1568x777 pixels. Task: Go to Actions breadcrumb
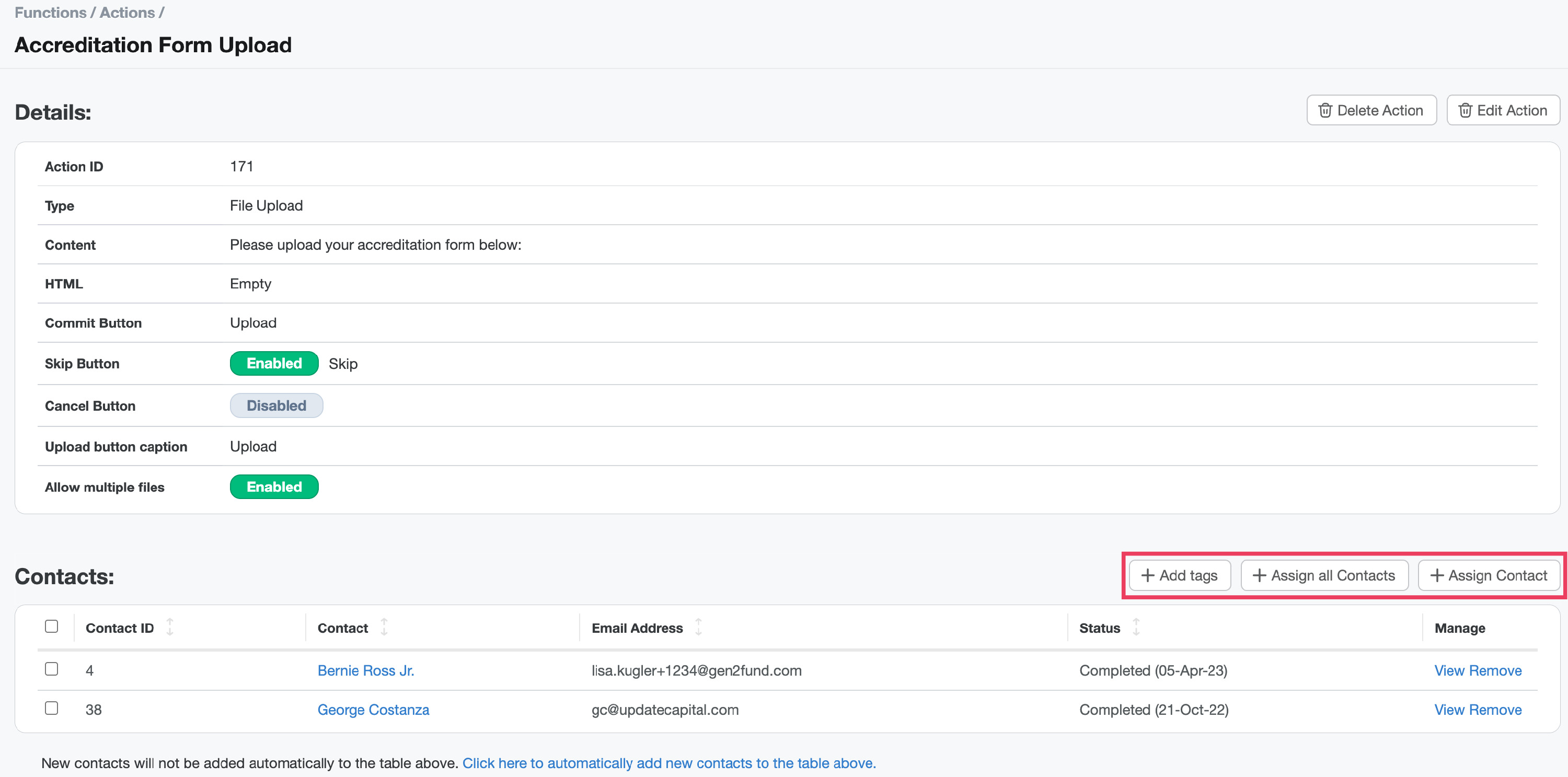pyautogui.click(x=127, y=13)
